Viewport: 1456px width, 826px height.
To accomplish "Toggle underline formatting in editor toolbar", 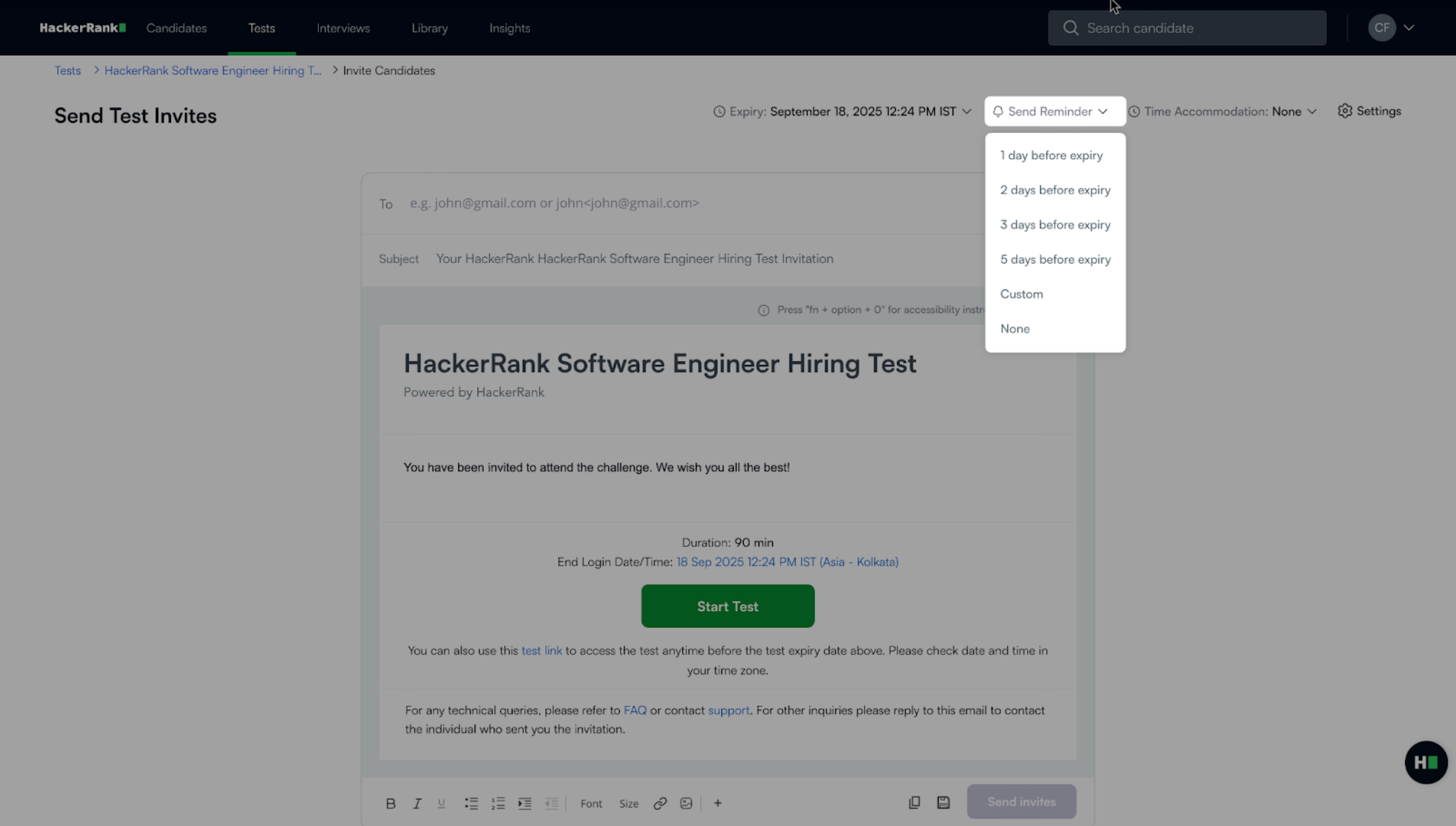I will (x=441, y=803).
